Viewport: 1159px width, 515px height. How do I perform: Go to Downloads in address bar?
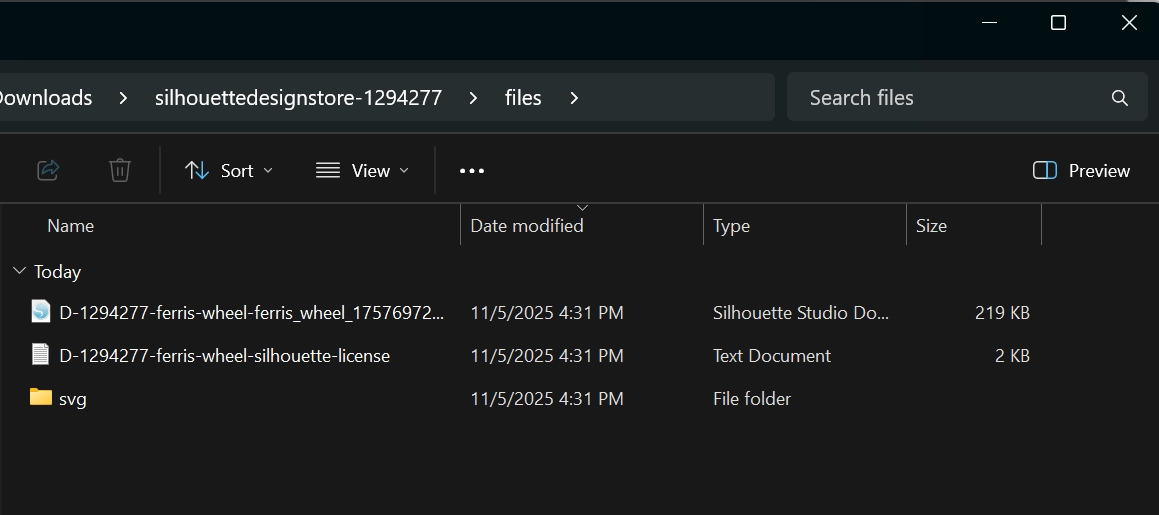tap(46, 98)
